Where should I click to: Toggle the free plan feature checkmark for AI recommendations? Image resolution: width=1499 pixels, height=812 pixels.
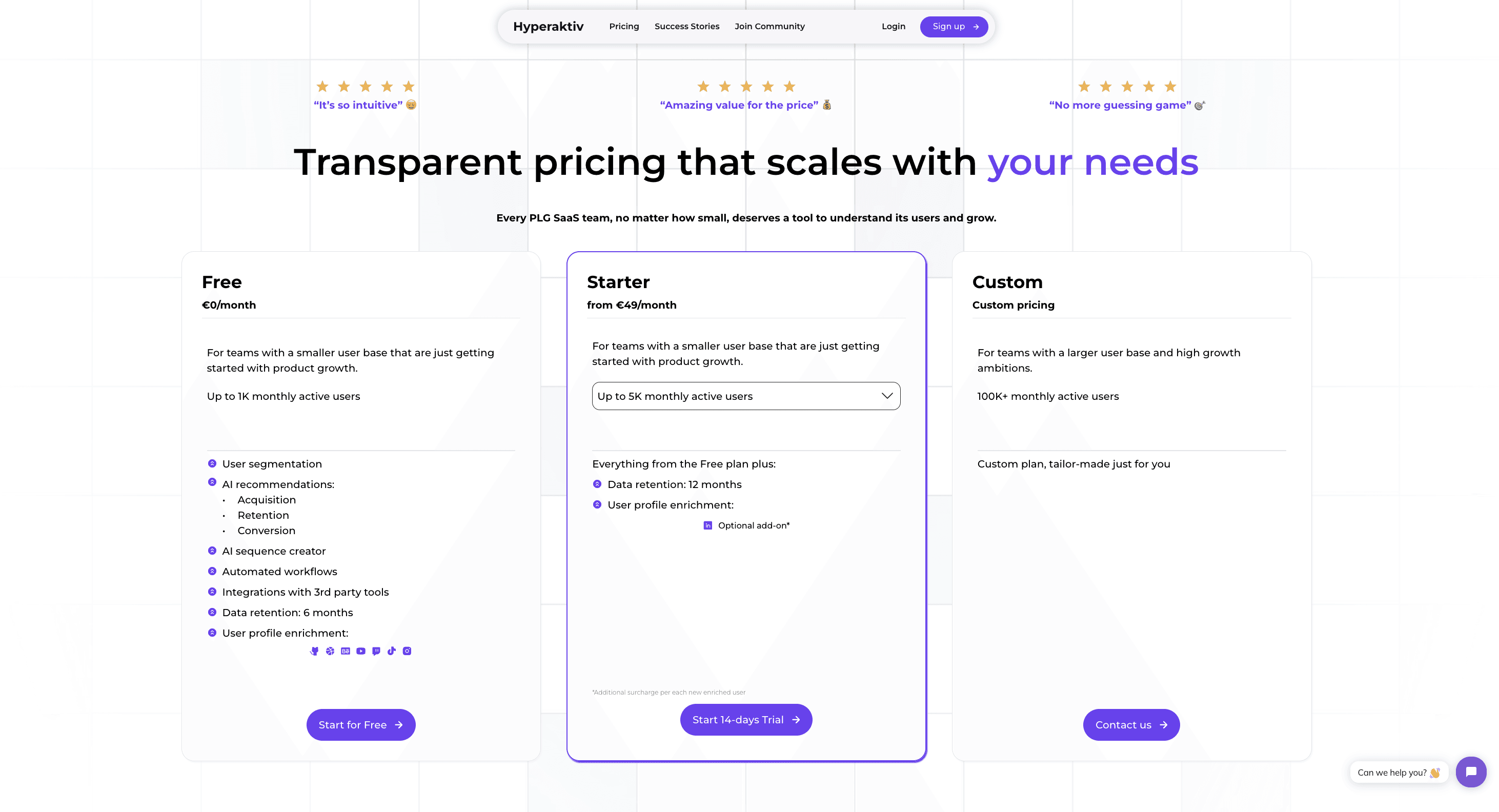(211, 484)
